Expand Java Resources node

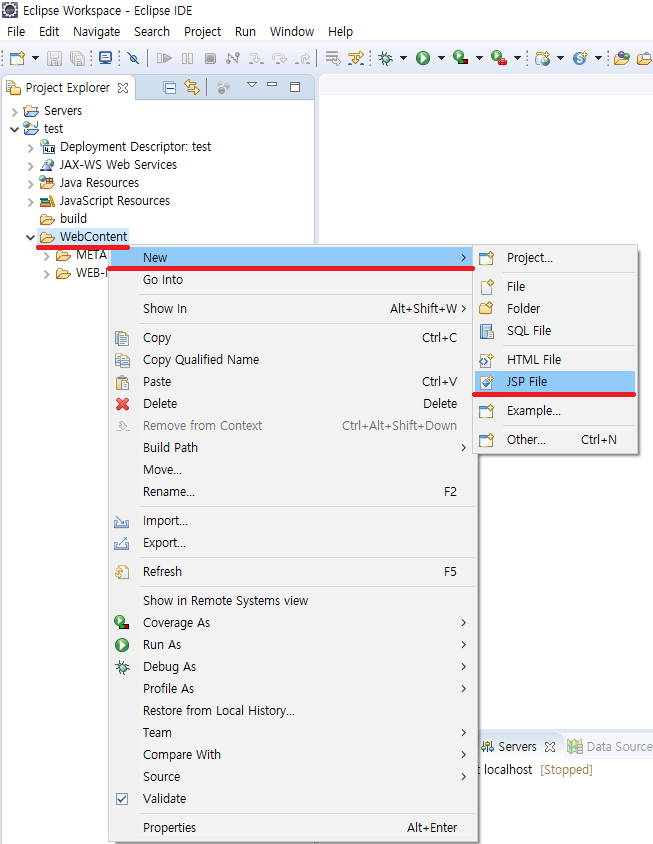click(31, 184)
